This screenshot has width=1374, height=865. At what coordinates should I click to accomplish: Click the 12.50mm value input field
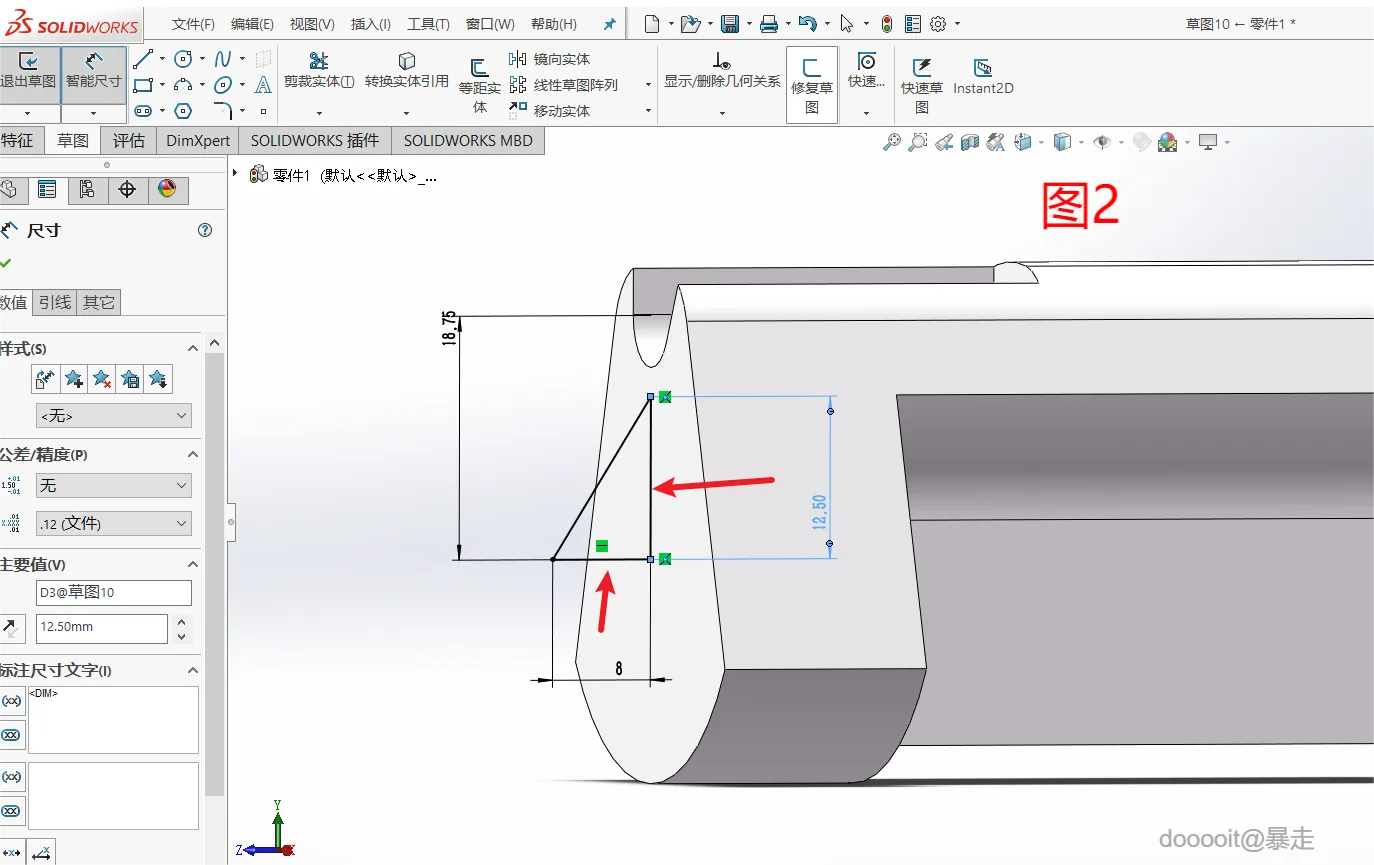[101, 628]
